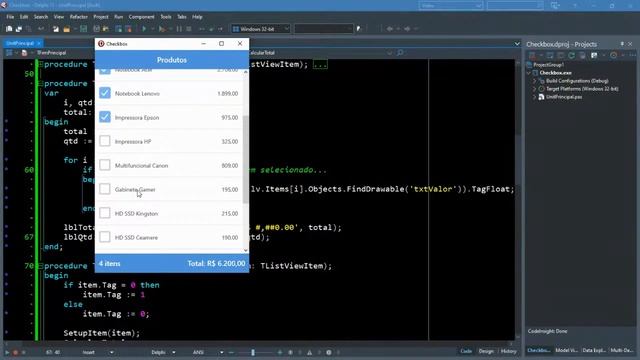Open the Data Explorer panel tab
This screenshot has height=360, width=640.
coord(594,350)
